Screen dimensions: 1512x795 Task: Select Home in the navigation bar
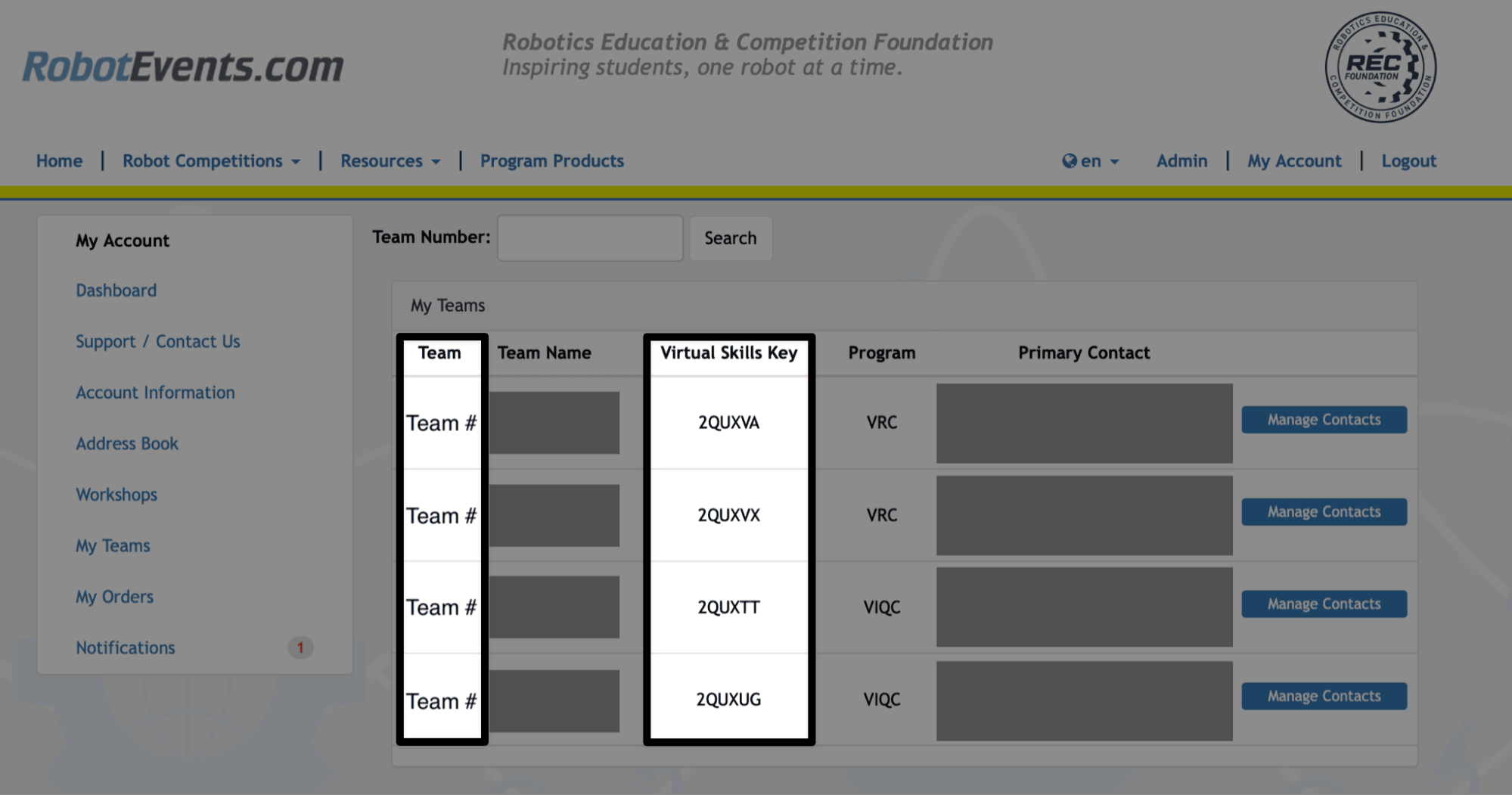[59, 160]
